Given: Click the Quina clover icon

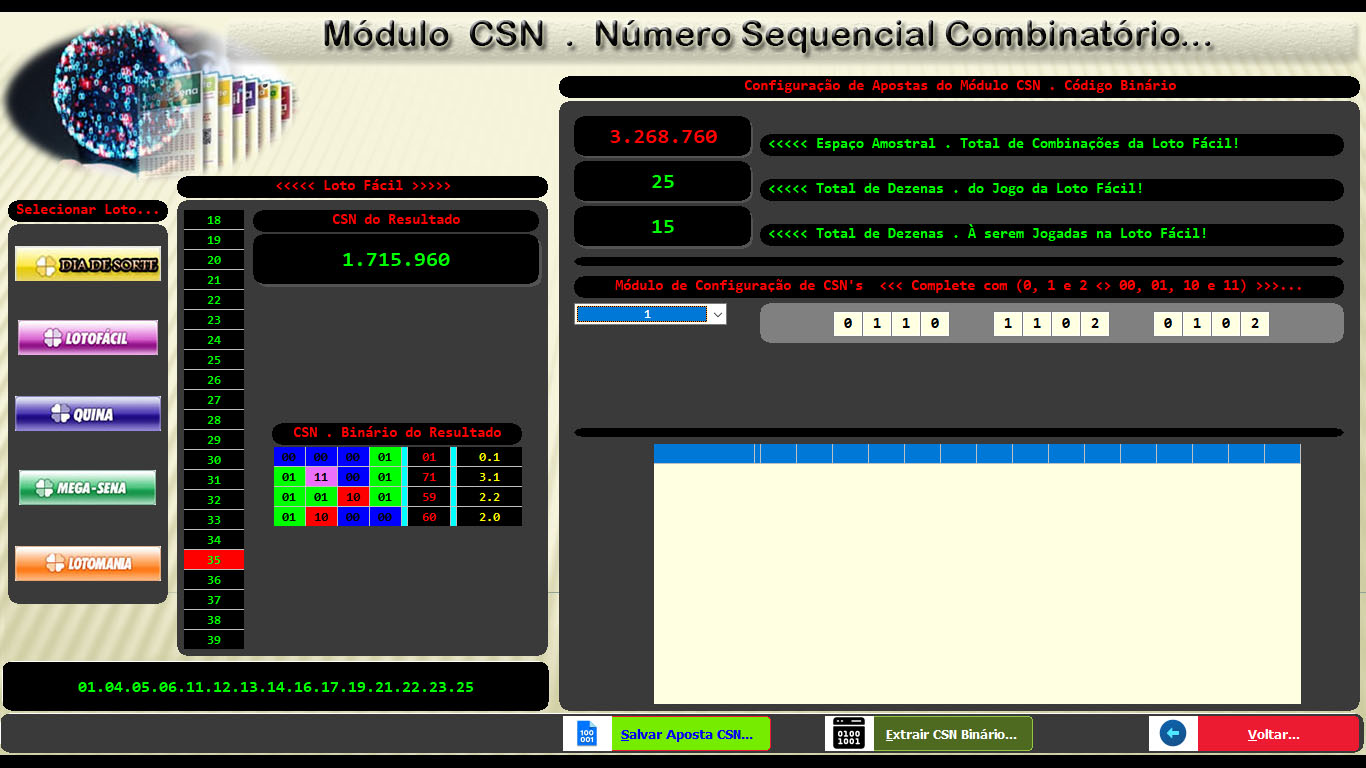Looking at the screenshot, I should tap(61, 414).
